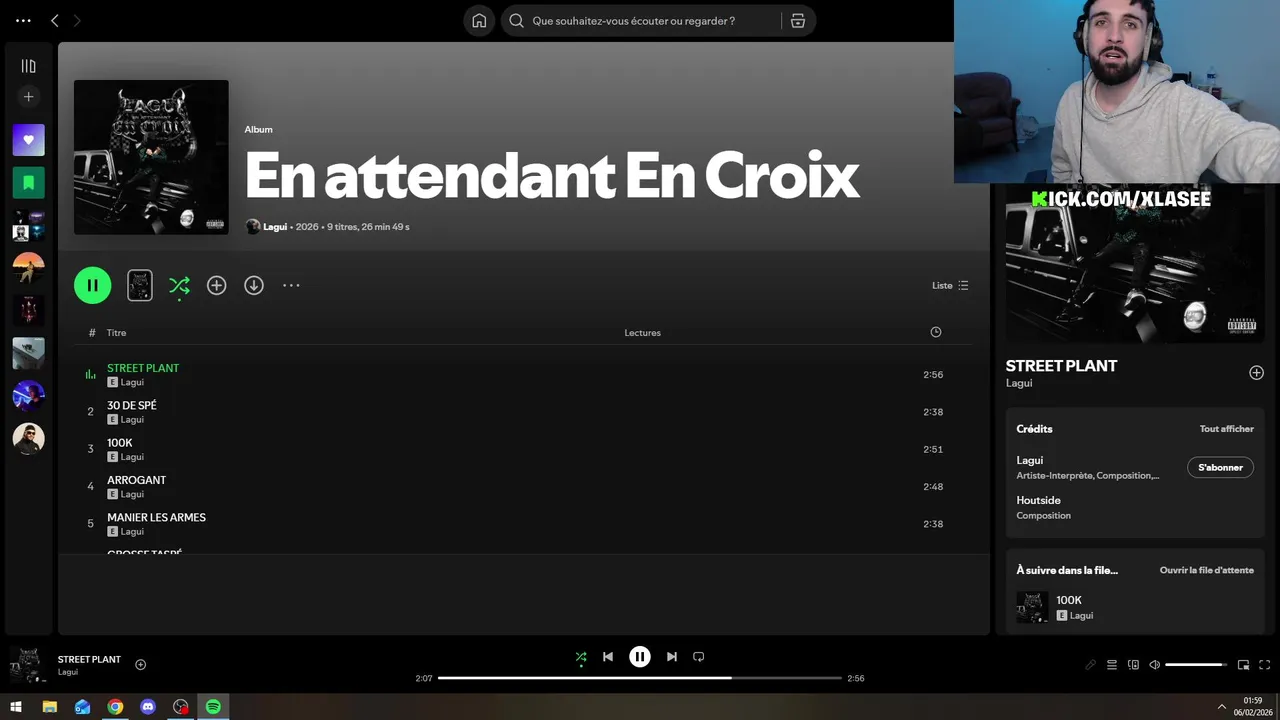
Task: Open sunset artist in sidebar
Action: [28, 268]
